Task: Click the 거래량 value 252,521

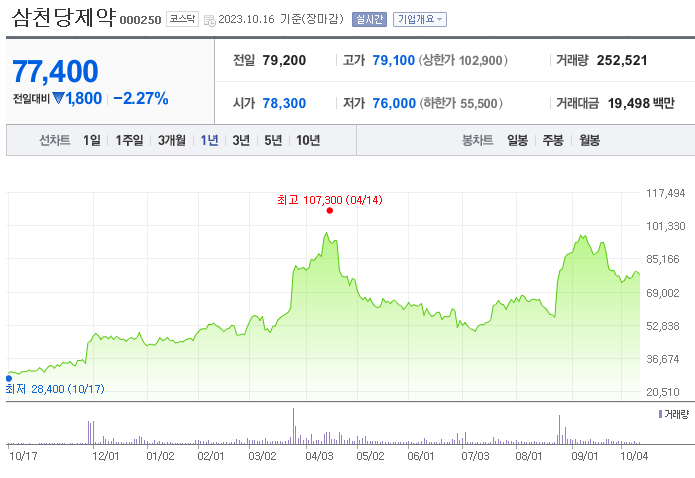Action: pos(622,60)
